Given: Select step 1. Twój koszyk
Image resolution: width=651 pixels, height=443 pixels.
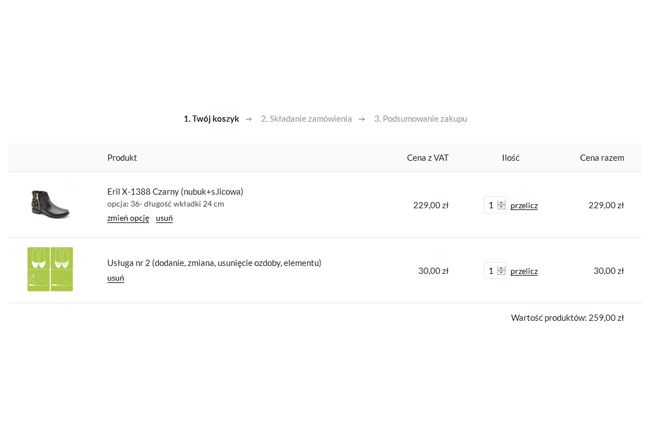Looking at the screenshot, I should 211,119.
